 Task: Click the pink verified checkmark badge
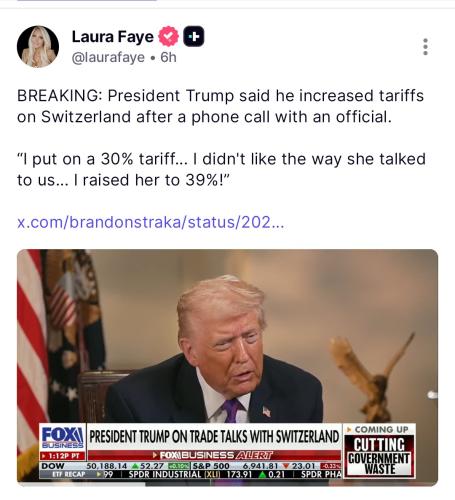(x=168, y=36)
